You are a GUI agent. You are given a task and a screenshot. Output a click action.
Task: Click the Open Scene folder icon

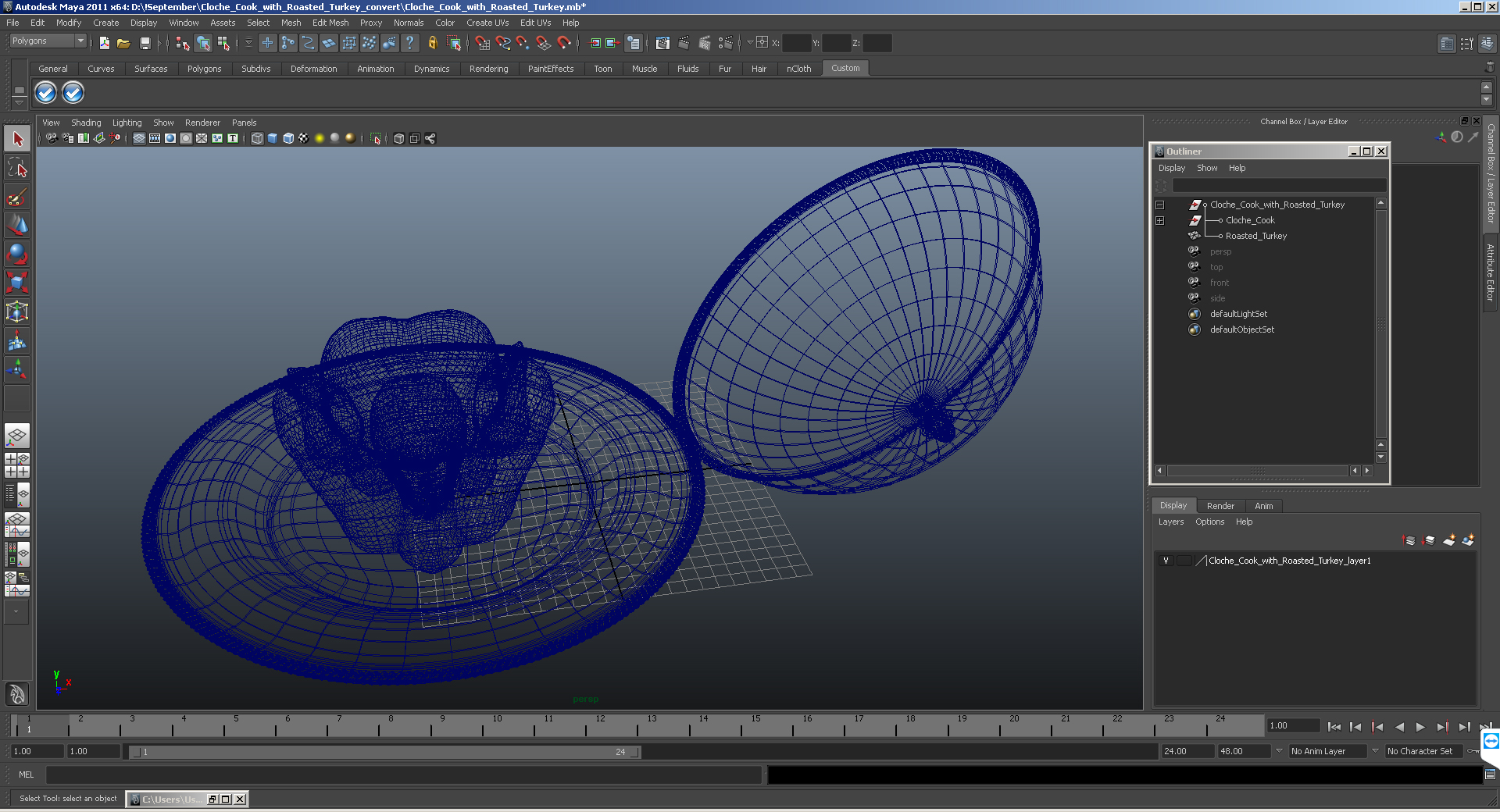[123, 43]
